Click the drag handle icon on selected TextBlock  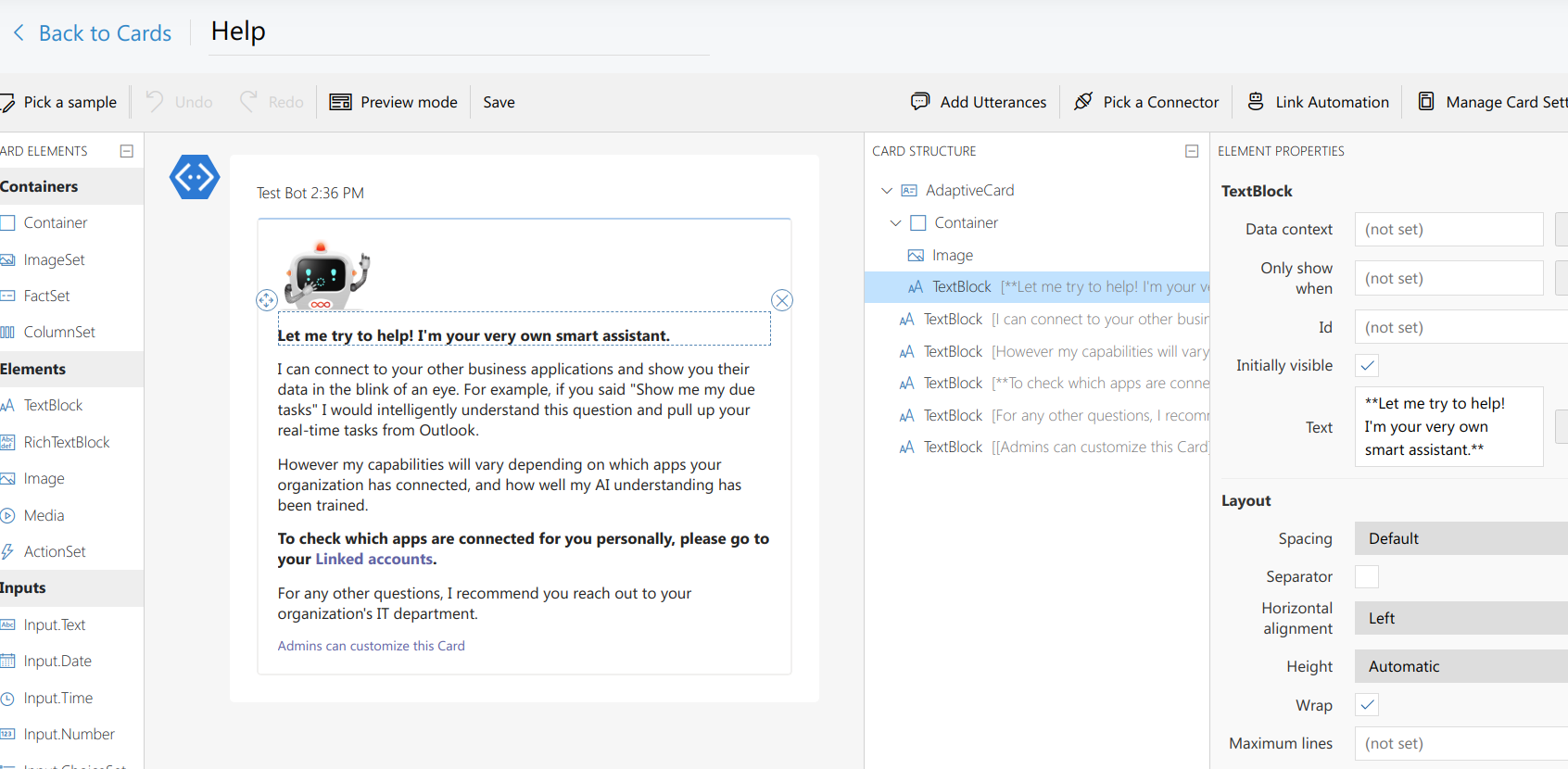267,300
